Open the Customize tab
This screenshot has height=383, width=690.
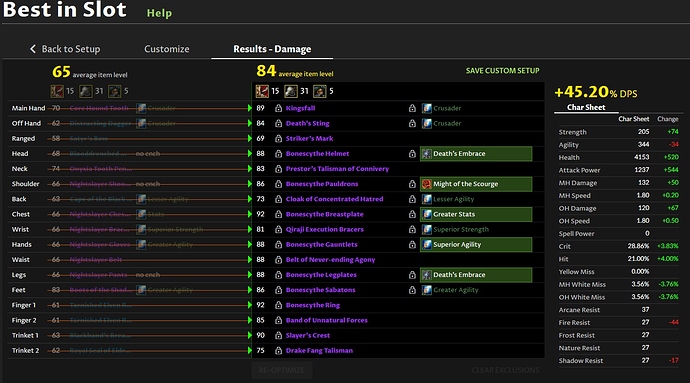(x=167, y=49)
